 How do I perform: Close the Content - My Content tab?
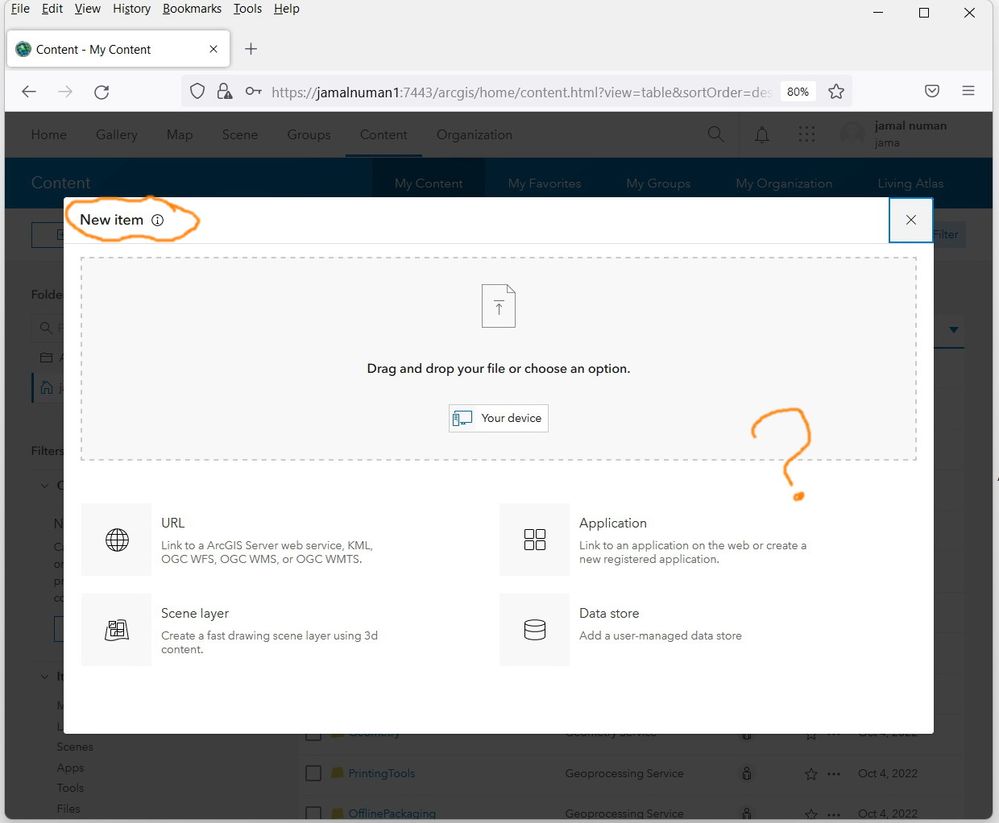(213, 49)
